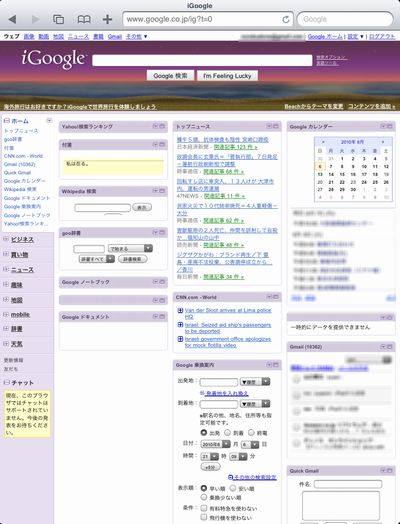Reload the page with the refresh icon
400x524 pixels.
click(x=286, y=19)
